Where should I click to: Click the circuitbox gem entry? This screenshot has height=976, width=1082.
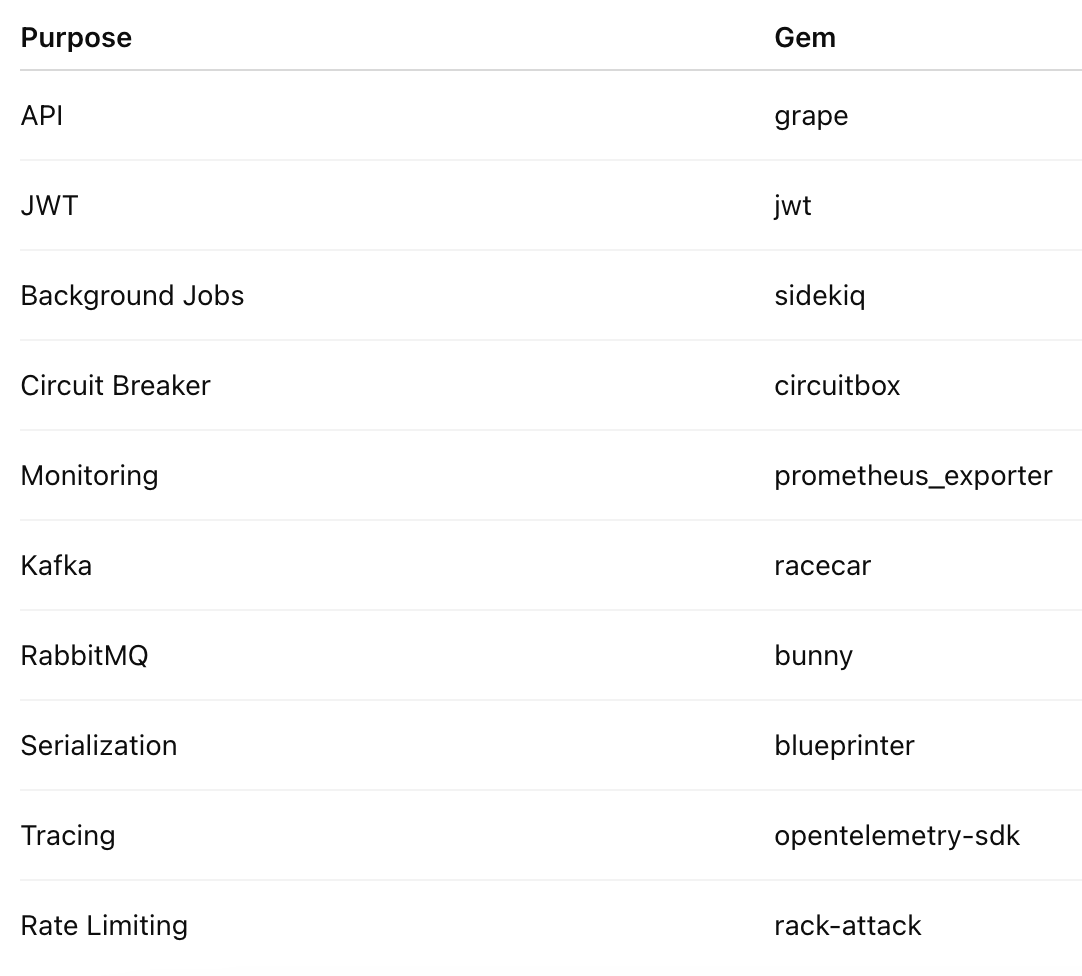(837, 386)
